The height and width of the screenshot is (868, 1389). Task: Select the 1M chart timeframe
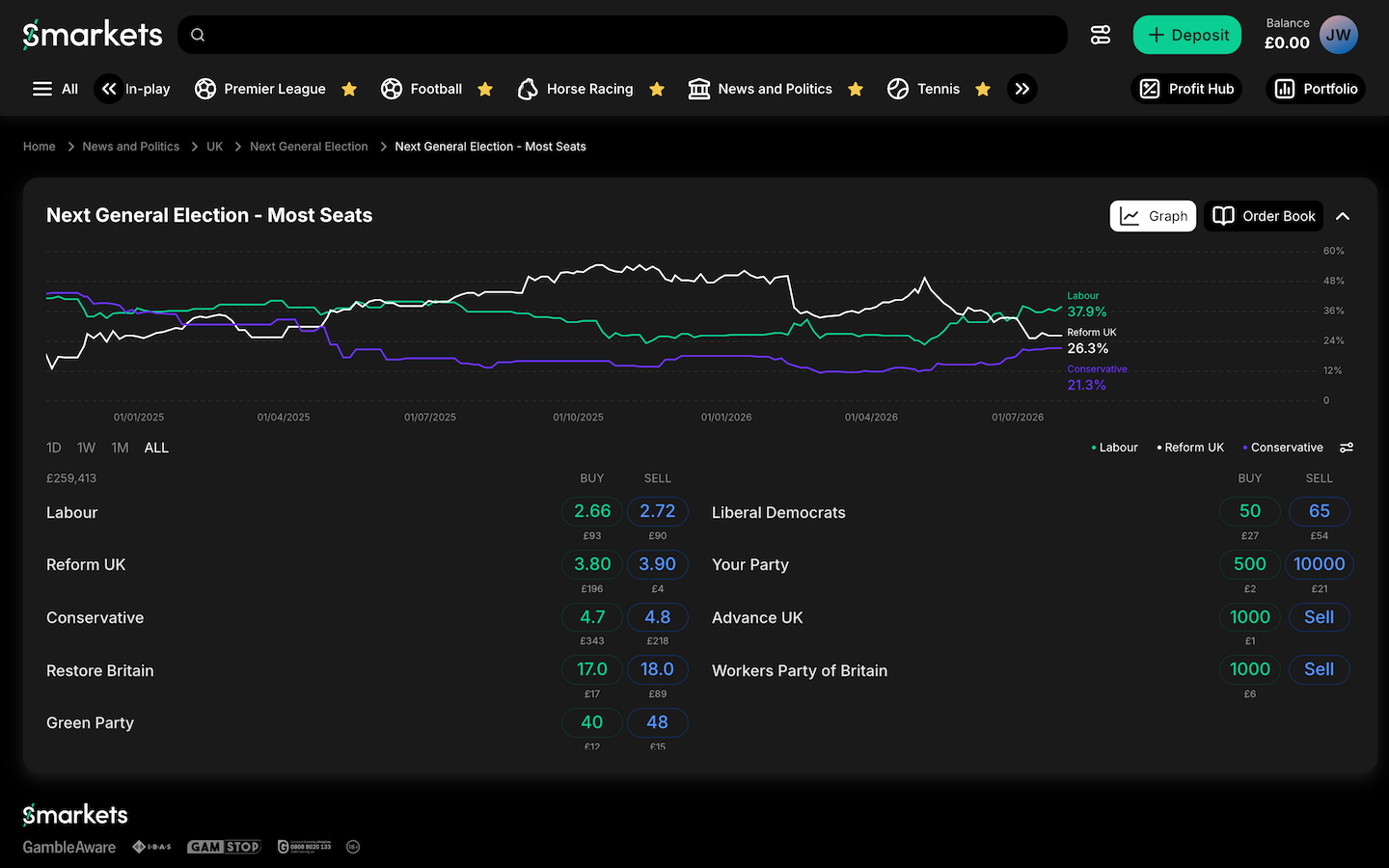[120, 448]
